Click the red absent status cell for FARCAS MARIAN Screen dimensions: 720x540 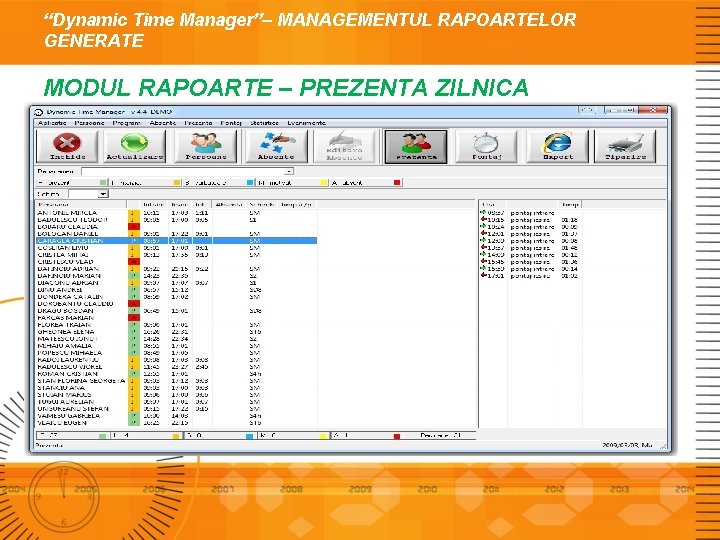(x=134, y=318)
